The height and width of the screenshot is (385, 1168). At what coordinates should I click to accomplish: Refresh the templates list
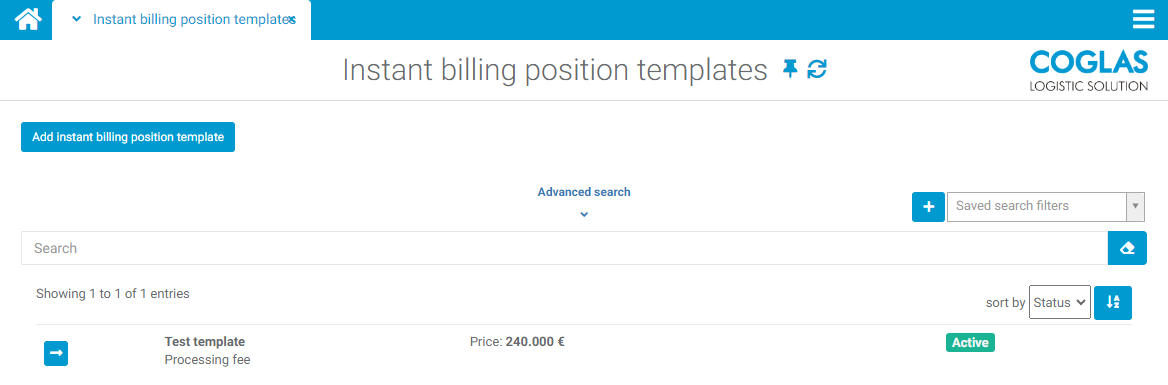[x=817, y=69]
